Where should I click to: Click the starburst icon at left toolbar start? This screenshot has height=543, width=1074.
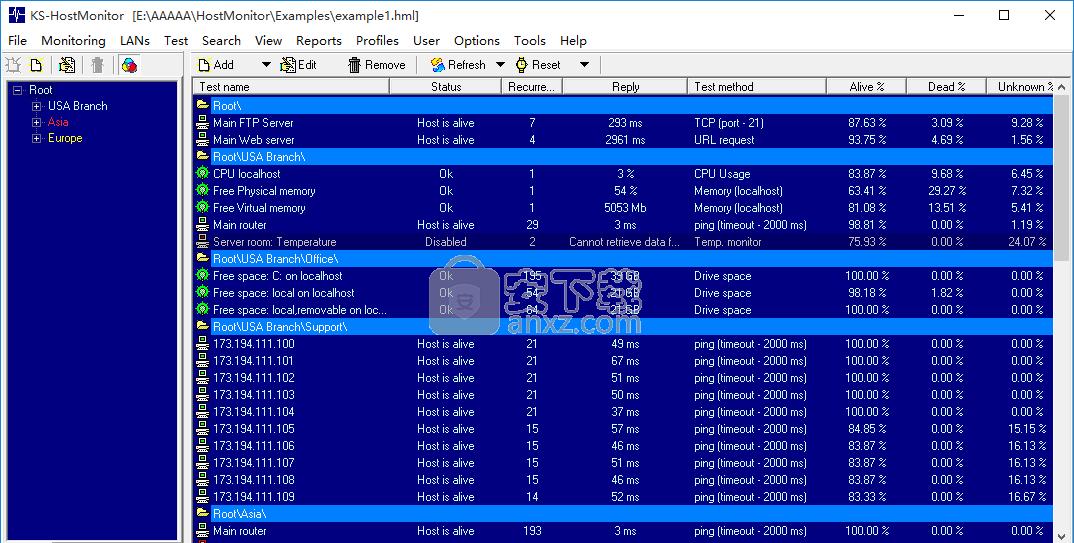click(x=13, y=65)
